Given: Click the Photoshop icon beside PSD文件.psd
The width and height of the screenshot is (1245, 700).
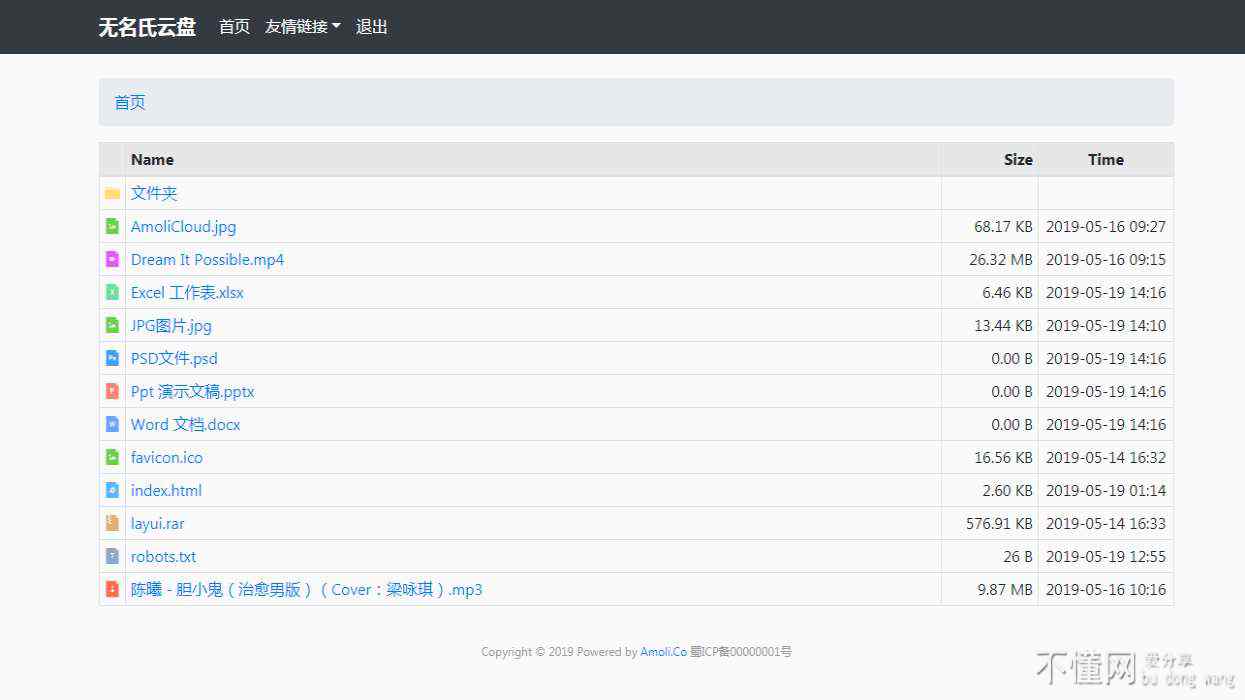Looking at the screenshot, I should pyautogui.click(x=112, y=358).
